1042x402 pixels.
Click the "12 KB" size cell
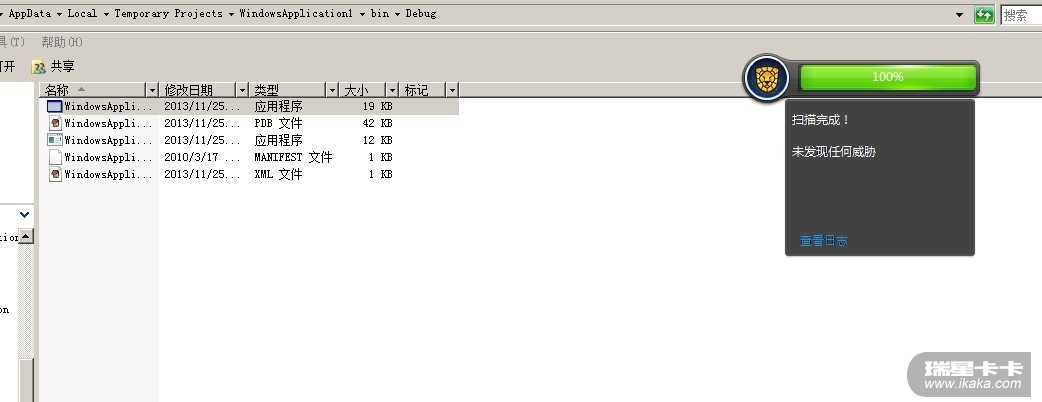coord(377,140)
